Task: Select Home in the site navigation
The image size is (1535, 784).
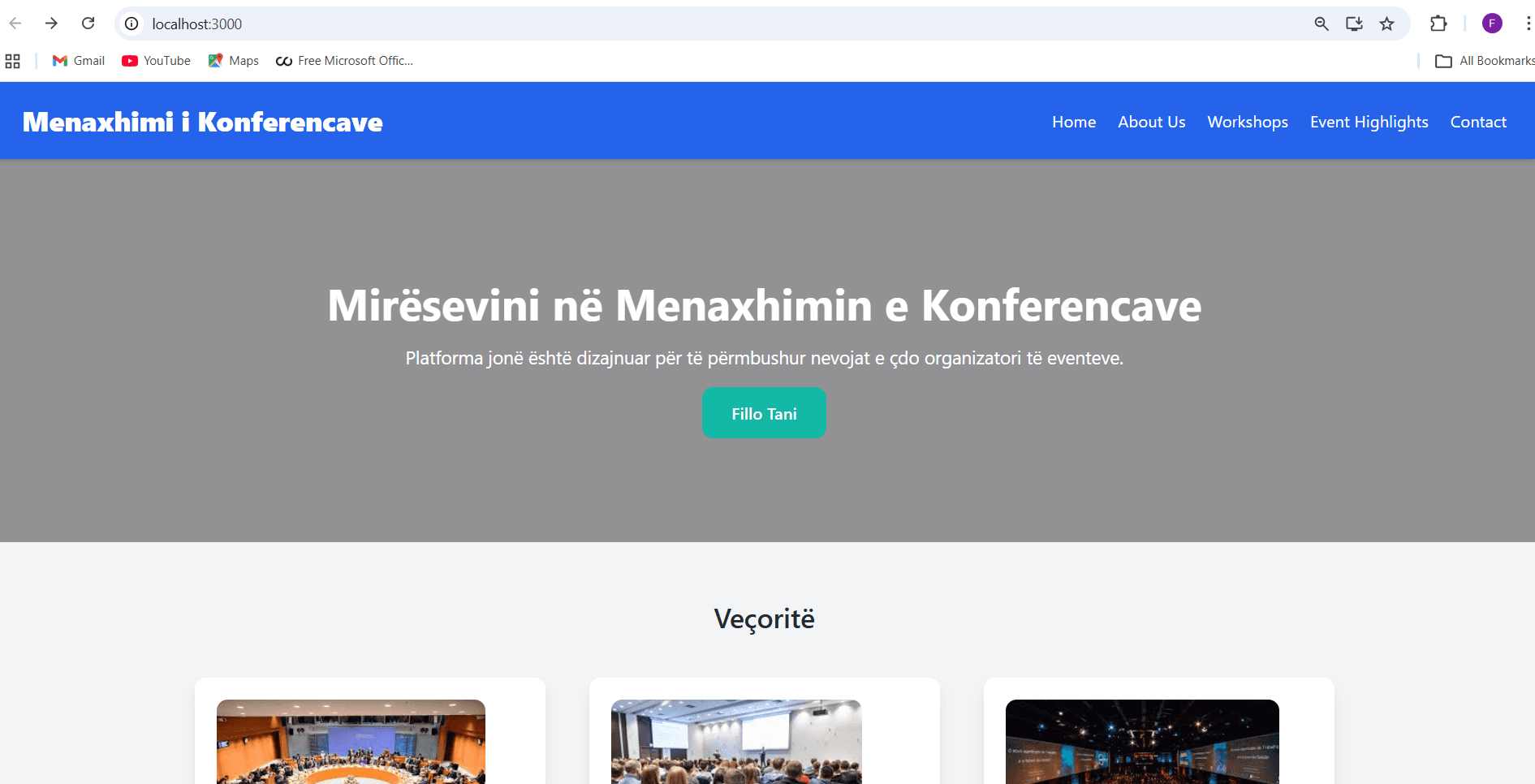Action: tap(1073, 122)
